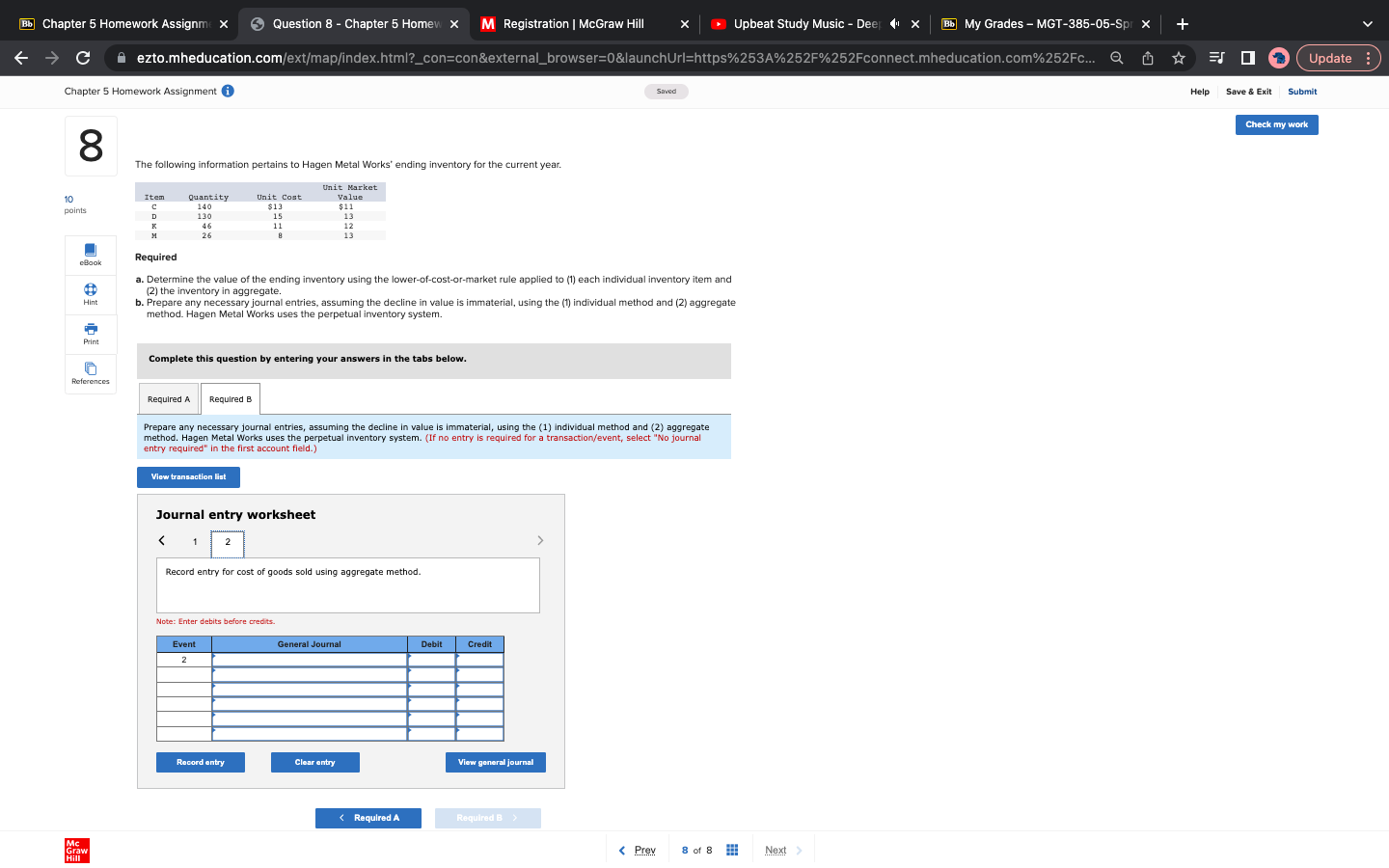Click the second row Credit field

pyautogui.click(x=479, y=674)
